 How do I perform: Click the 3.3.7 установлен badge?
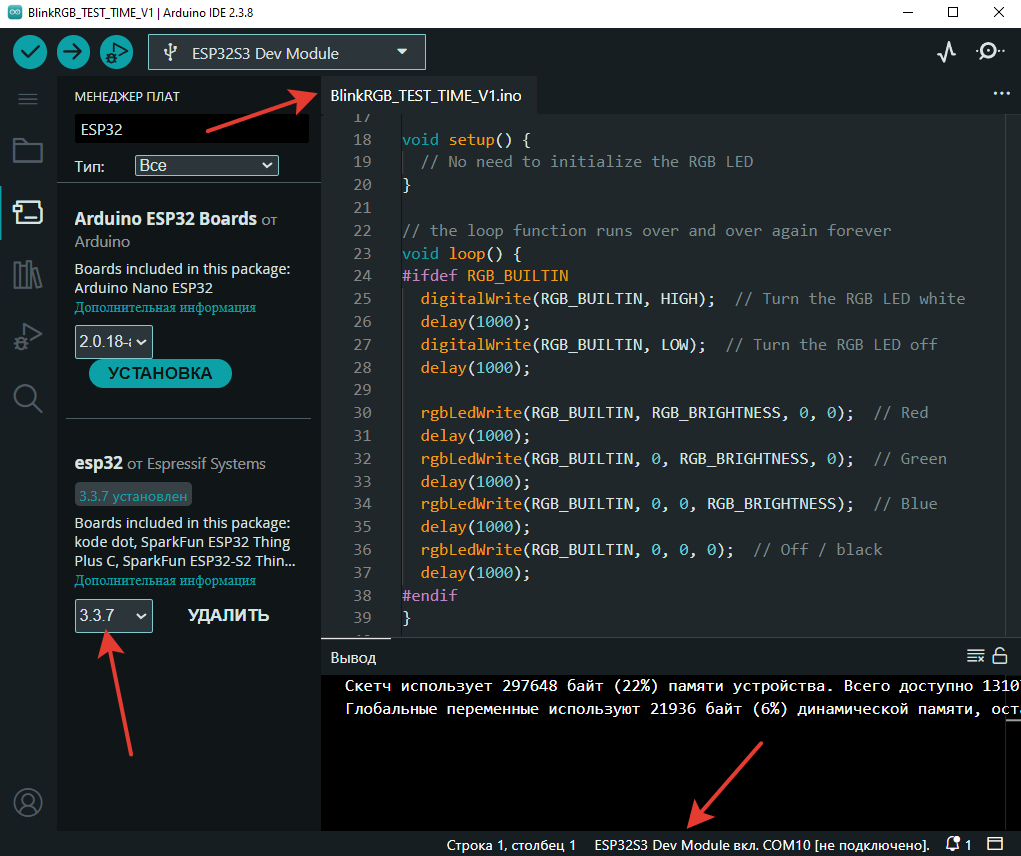[x=133, y=495]
